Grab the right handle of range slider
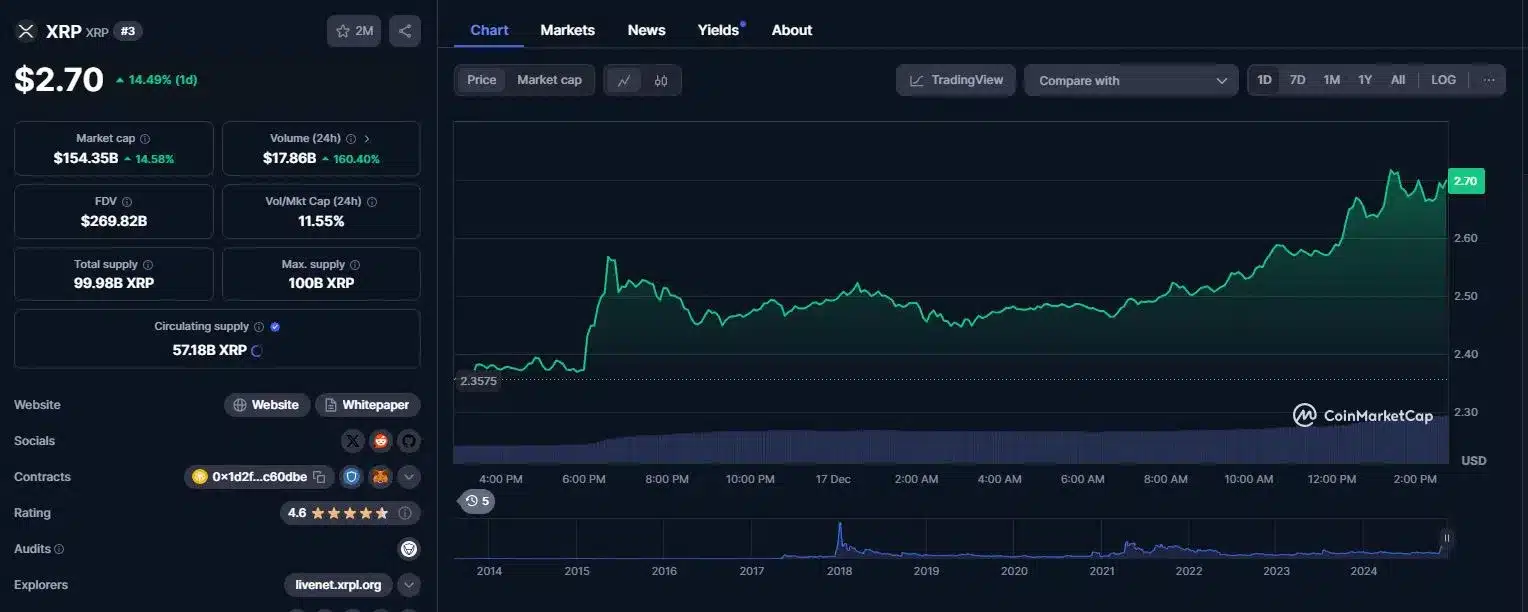 (x=1446, y=538)
